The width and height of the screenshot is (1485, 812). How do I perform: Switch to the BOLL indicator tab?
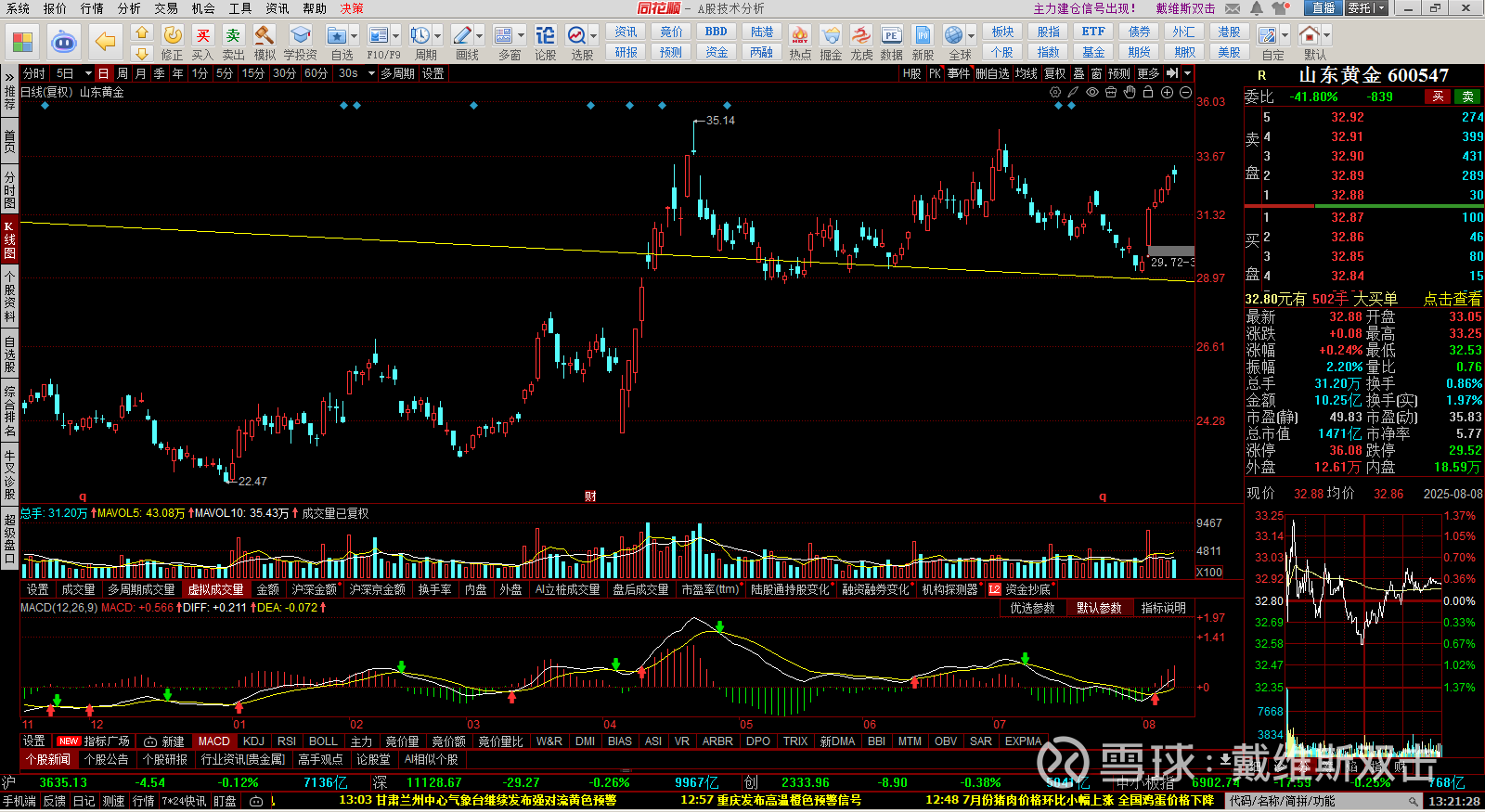point(323,741)
